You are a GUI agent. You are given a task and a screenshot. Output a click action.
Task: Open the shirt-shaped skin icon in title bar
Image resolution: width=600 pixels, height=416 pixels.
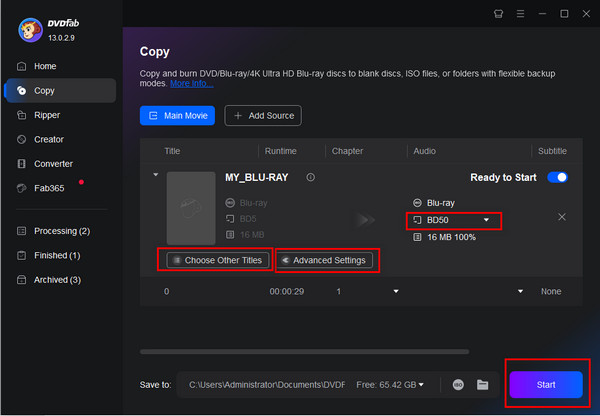coord(499,14)
